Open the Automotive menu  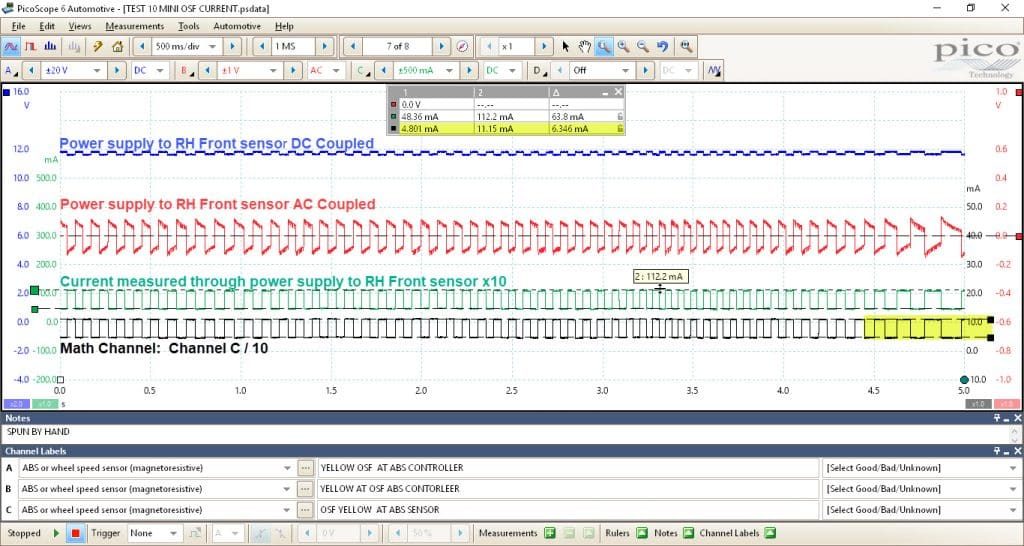pyautogui.click(x=237, y=26)
